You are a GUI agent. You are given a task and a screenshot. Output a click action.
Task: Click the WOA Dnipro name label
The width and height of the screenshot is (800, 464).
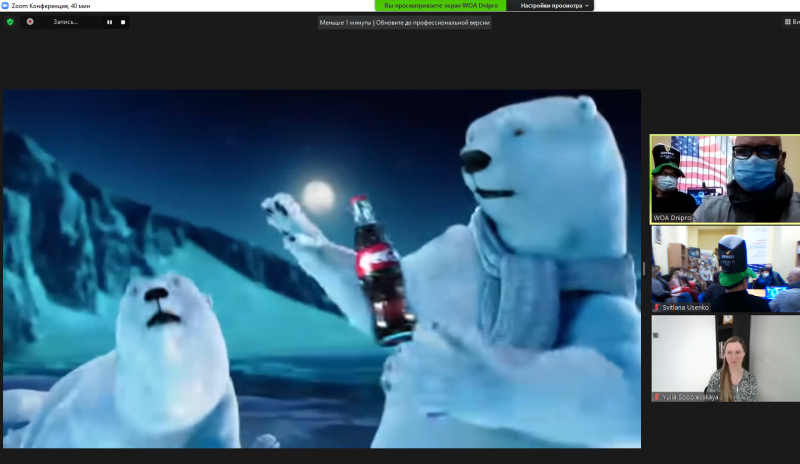tap(672, 218)
